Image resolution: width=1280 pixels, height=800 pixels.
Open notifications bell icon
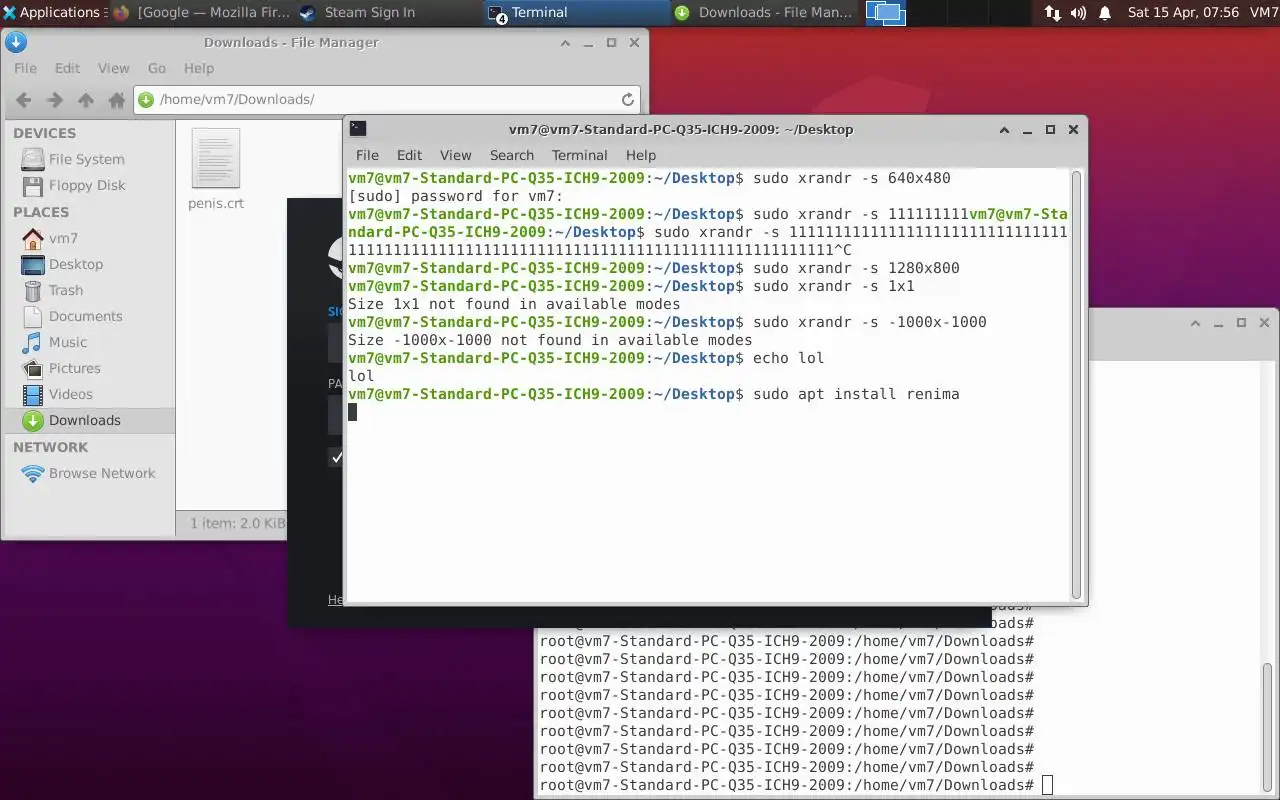click(x=1105, y=13)
